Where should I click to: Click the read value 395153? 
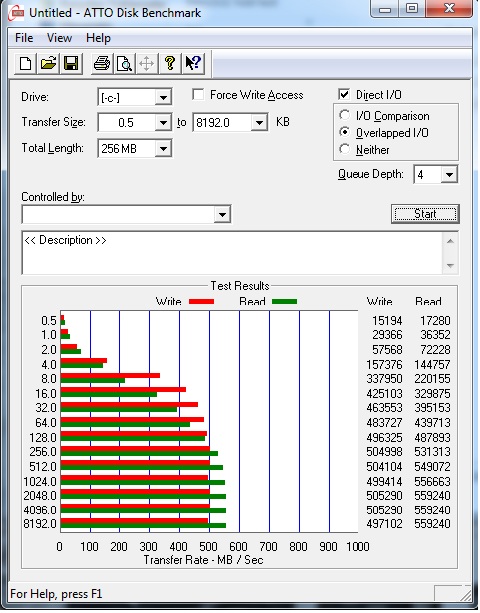coord(432,408)
